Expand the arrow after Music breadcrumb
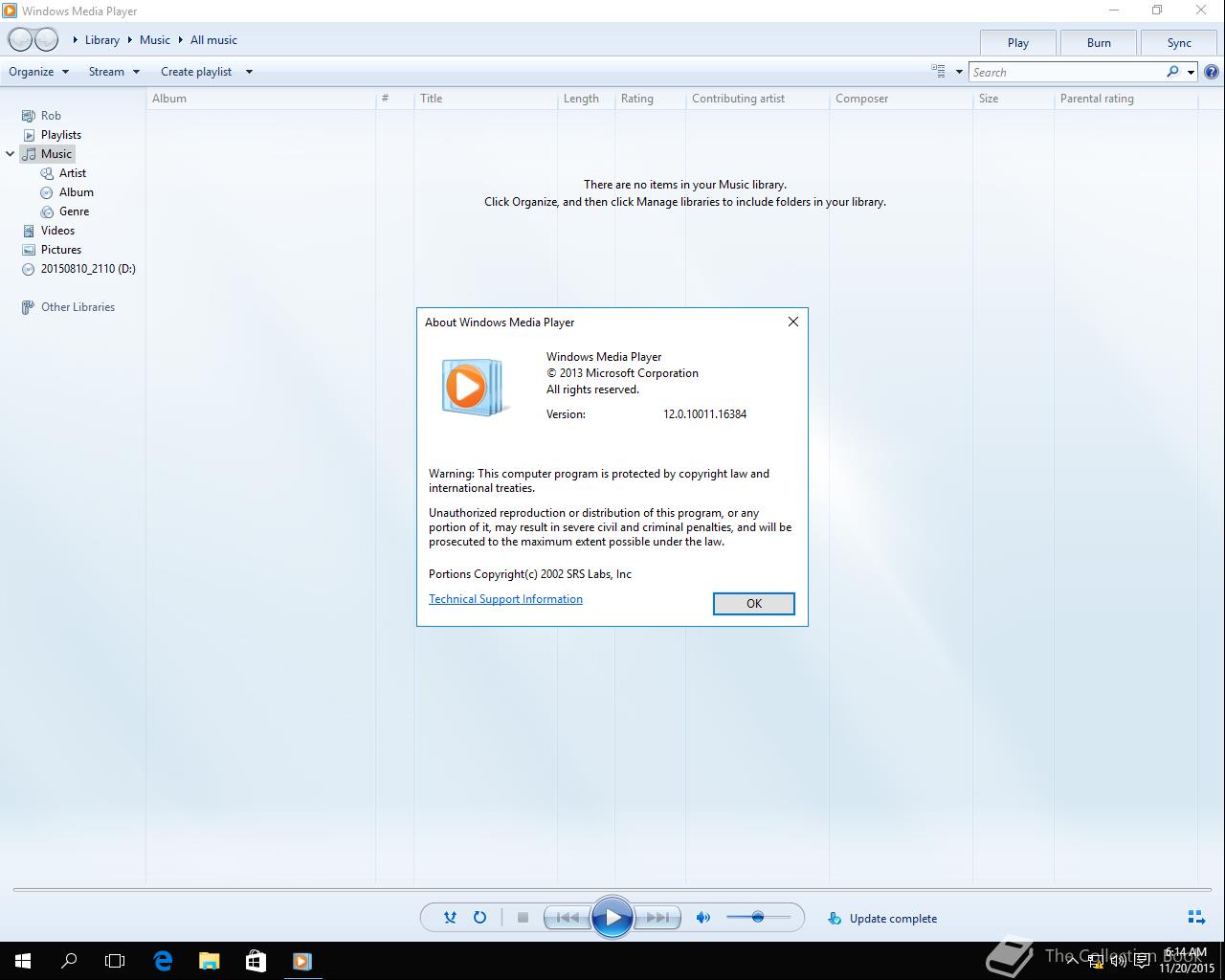Viewport: 1225px width, 980px height. tap(180, 40)
